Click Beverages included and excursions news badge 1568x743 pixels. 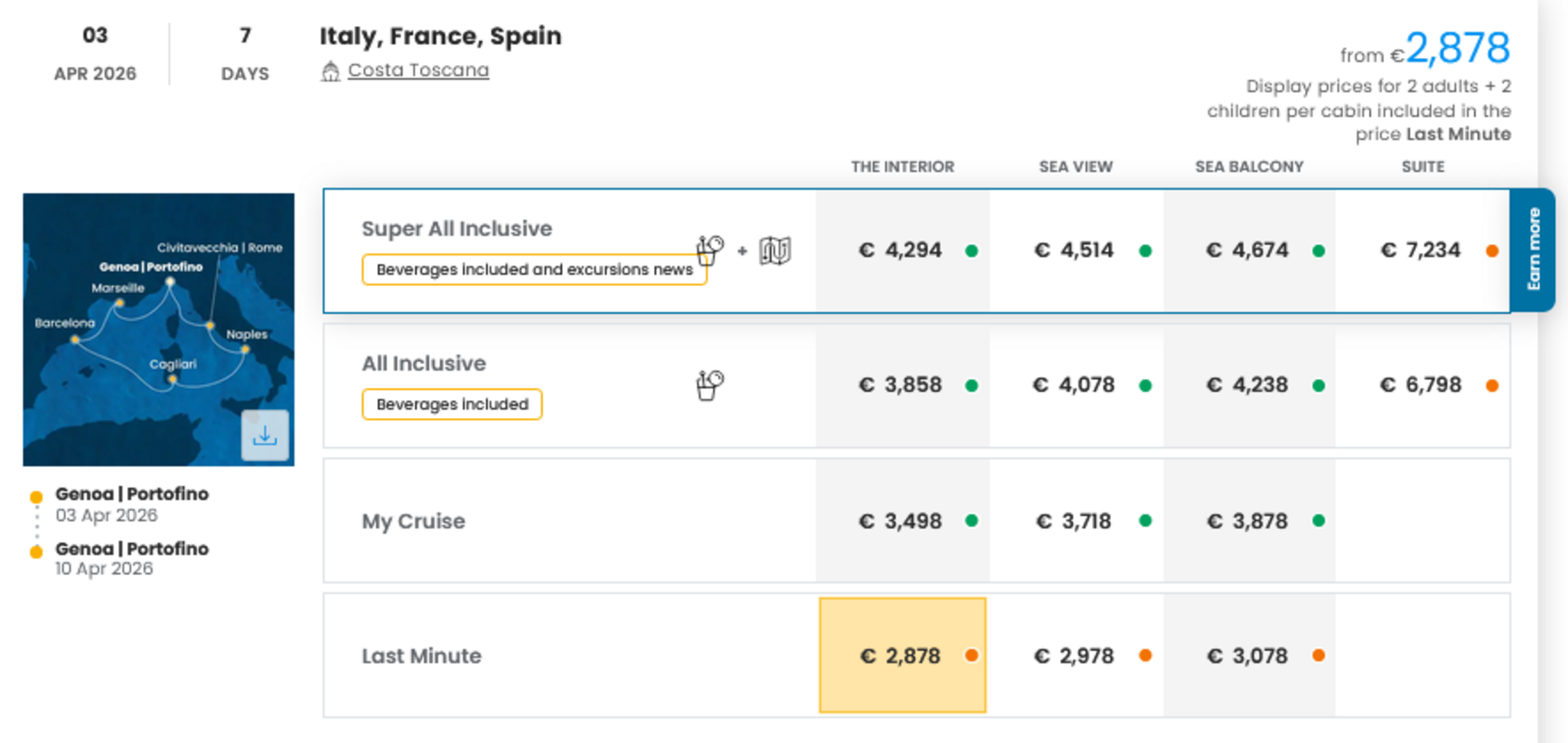click(x=533, y=270)
